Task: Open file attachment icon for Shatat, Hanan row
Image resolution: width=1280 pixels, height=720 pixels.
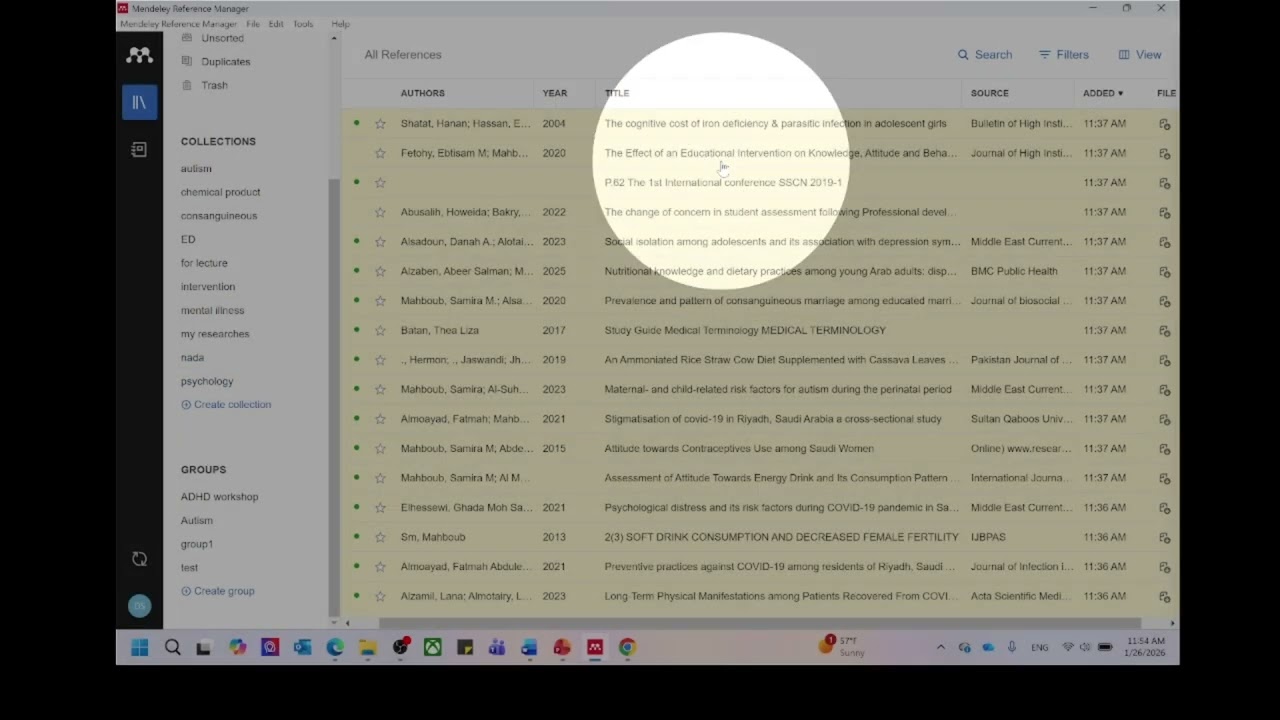Action: coord(1164,124)
